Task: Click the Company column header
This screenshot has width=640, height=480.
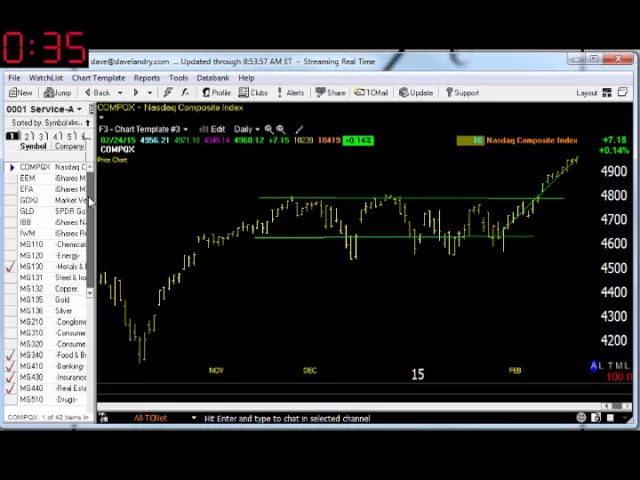Action: pos(69,146)
